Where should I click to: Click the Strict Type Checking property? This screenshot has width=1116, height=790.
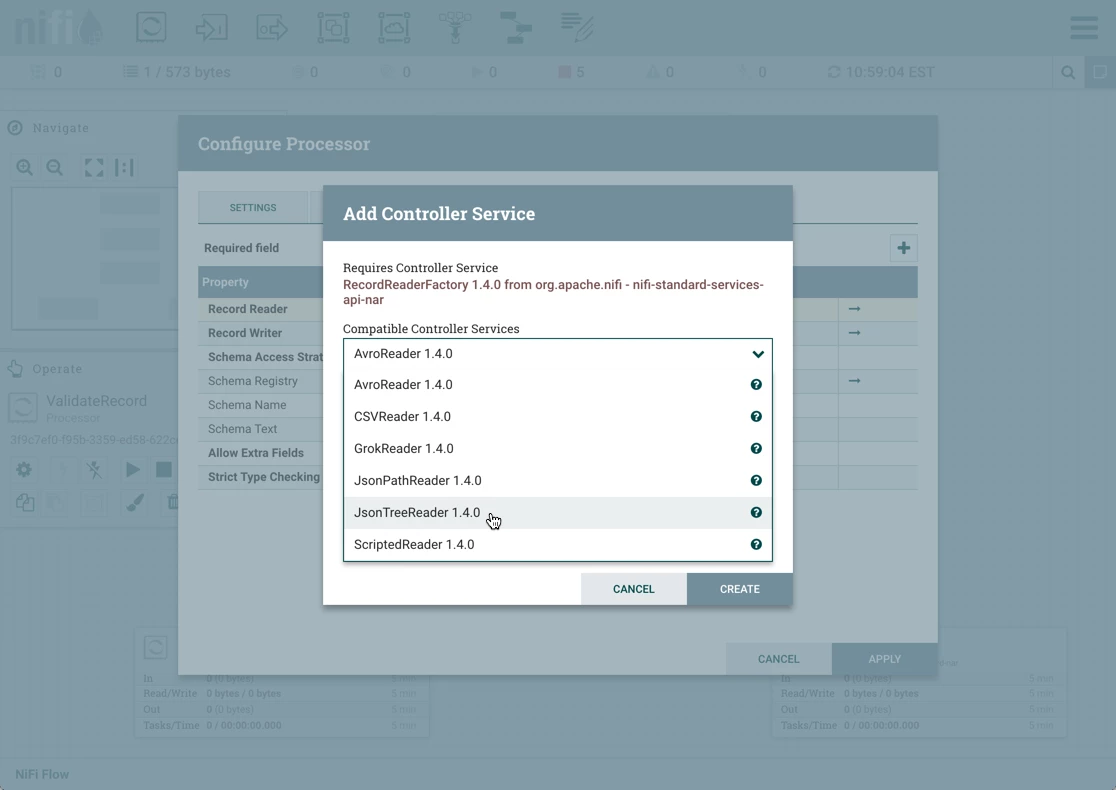(264, 477)
